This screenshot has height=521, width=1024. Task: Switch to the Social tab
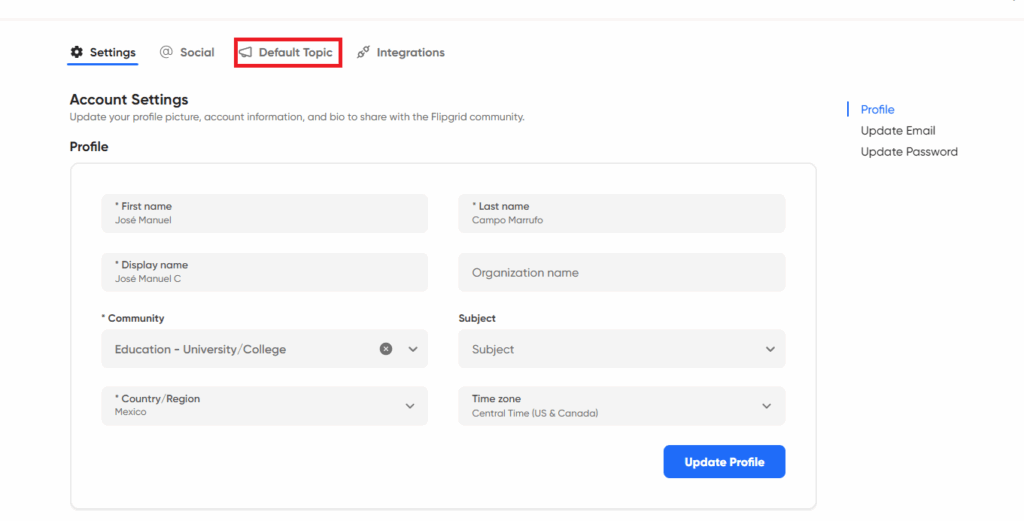click(x=197, y=52)
